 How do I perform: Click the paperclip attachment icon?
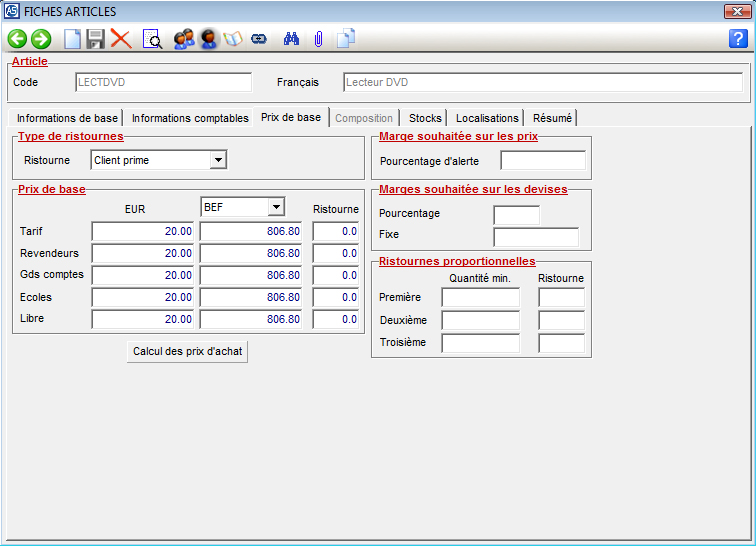click(x=318, y=39)
